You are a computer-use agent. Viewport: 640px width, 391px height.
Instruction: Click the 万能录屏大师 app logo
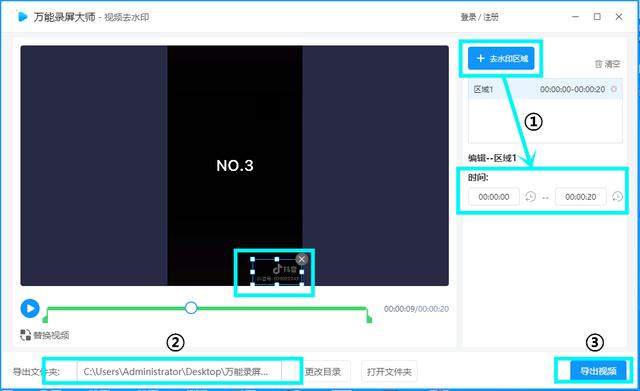pyautogui.click(x=22, y=17)
